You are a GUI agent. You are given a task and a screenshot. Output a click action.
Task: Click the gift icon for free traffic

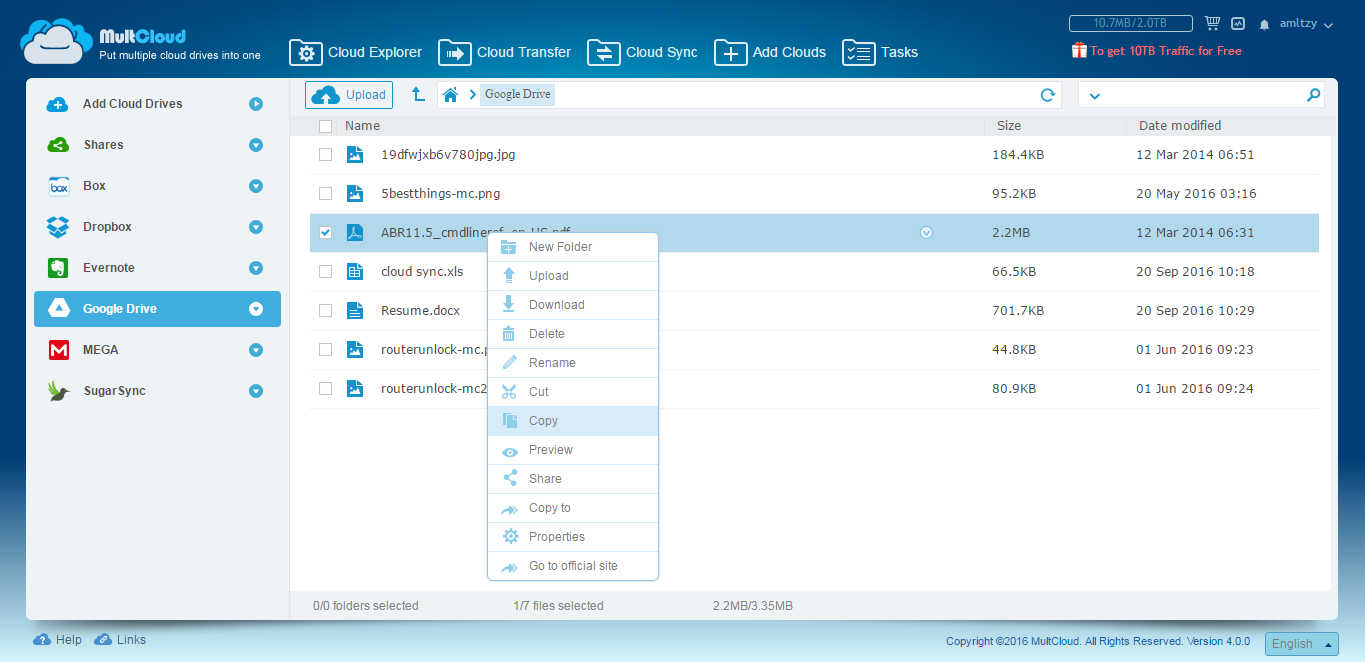tap(1078, 50)
